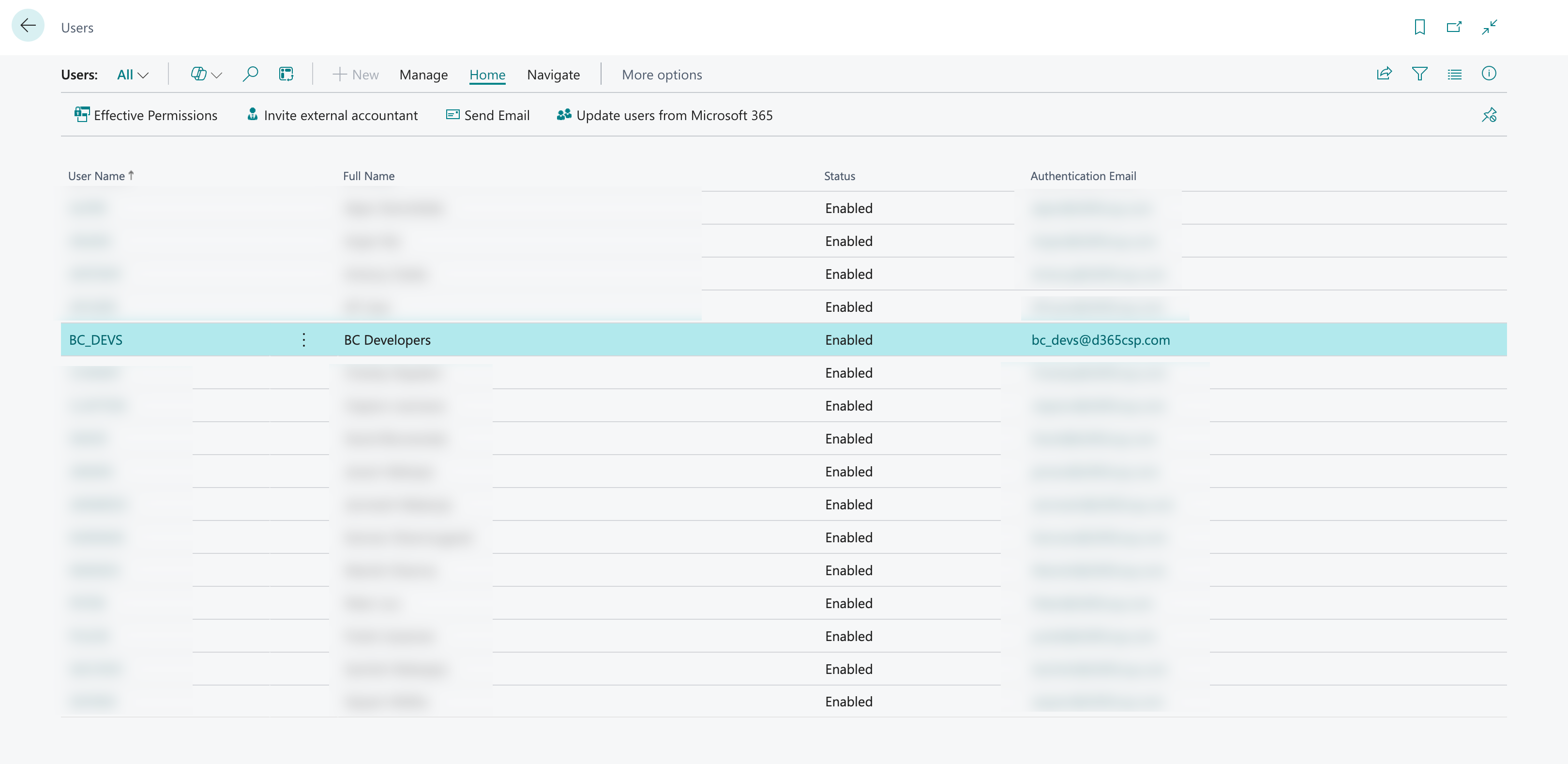Bookmark this Users page
1568x764 pixels.
click(x=1419, y=27)
